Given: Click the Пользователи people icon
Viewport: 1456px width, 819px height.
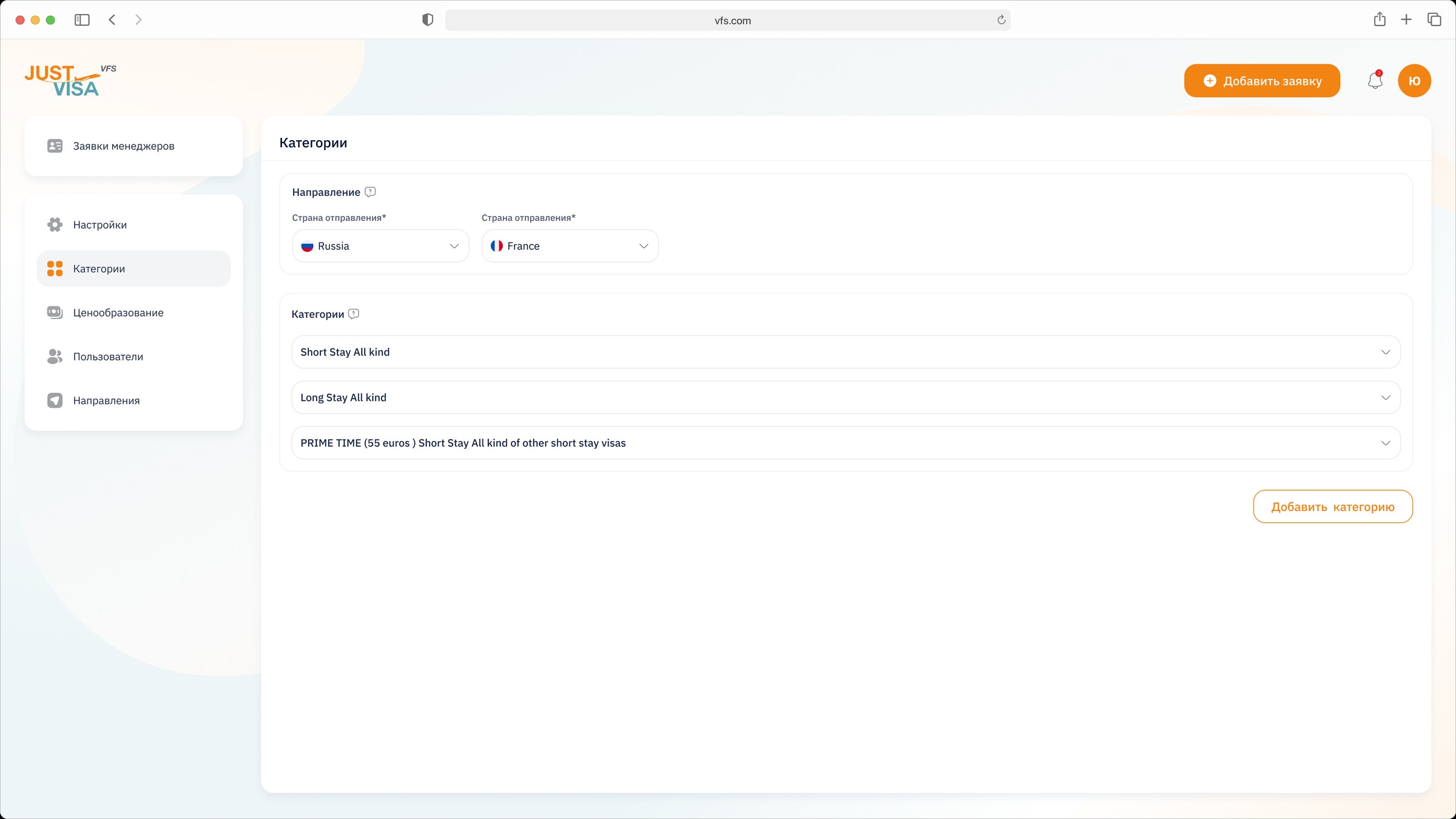Looking at the screenshot, I should pos(55,357).
